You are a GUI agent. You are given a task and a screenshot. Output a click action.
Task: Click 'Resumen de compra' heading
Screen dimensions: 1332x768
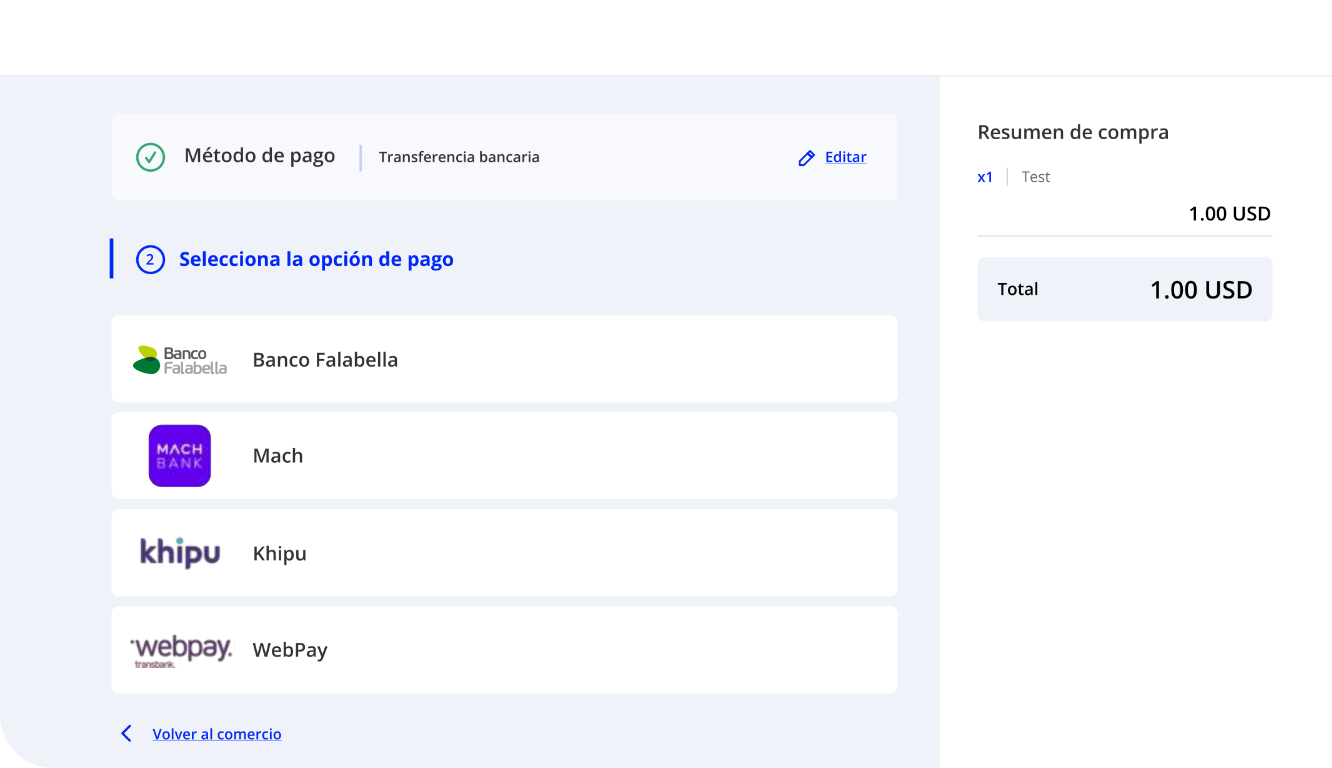click(1073, 132)
